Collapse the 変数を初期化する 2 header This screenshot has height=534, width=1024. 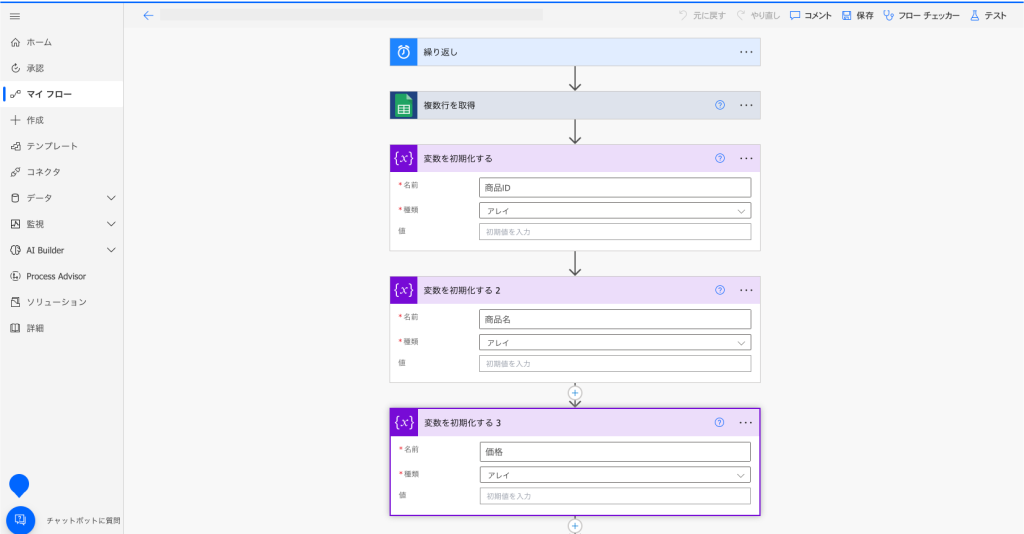[575, 291]
